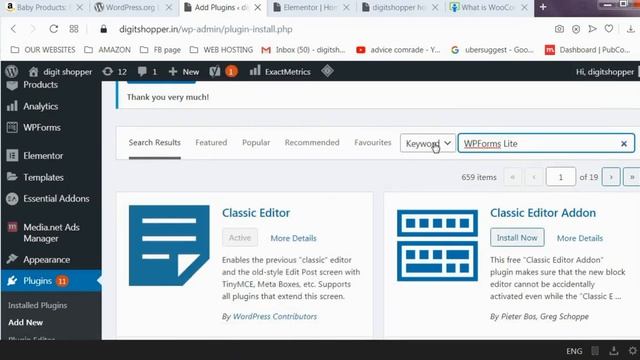The width and height of the screenshot is (640, 360).
Task: Open the FB page bookmark folder
Action: coord(160,50)
